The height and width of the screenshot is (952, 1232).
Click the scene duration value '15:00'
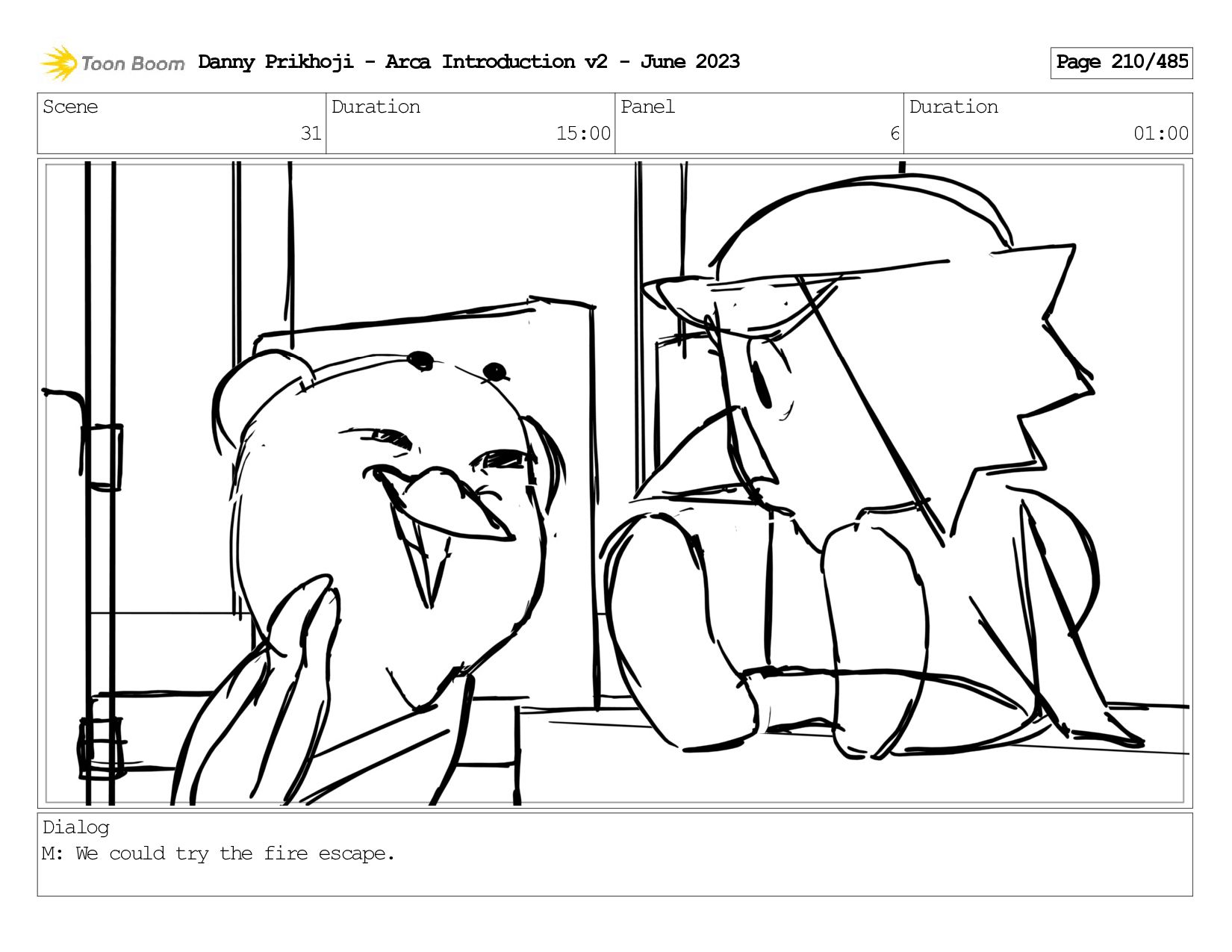click(x=583, y=134)
